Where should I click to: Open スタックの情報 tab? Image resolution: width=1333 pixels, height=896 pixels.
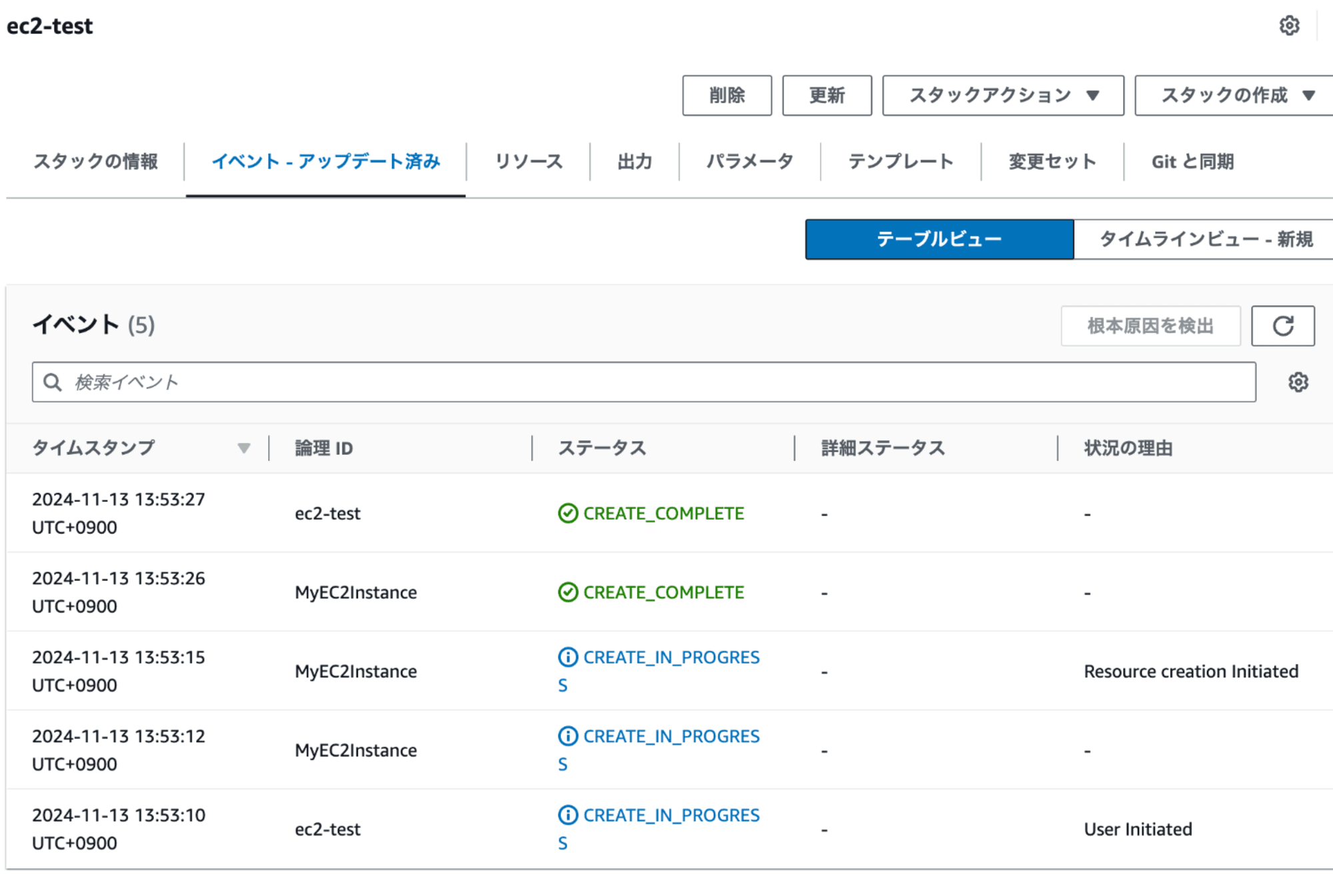tap(95, 161)
